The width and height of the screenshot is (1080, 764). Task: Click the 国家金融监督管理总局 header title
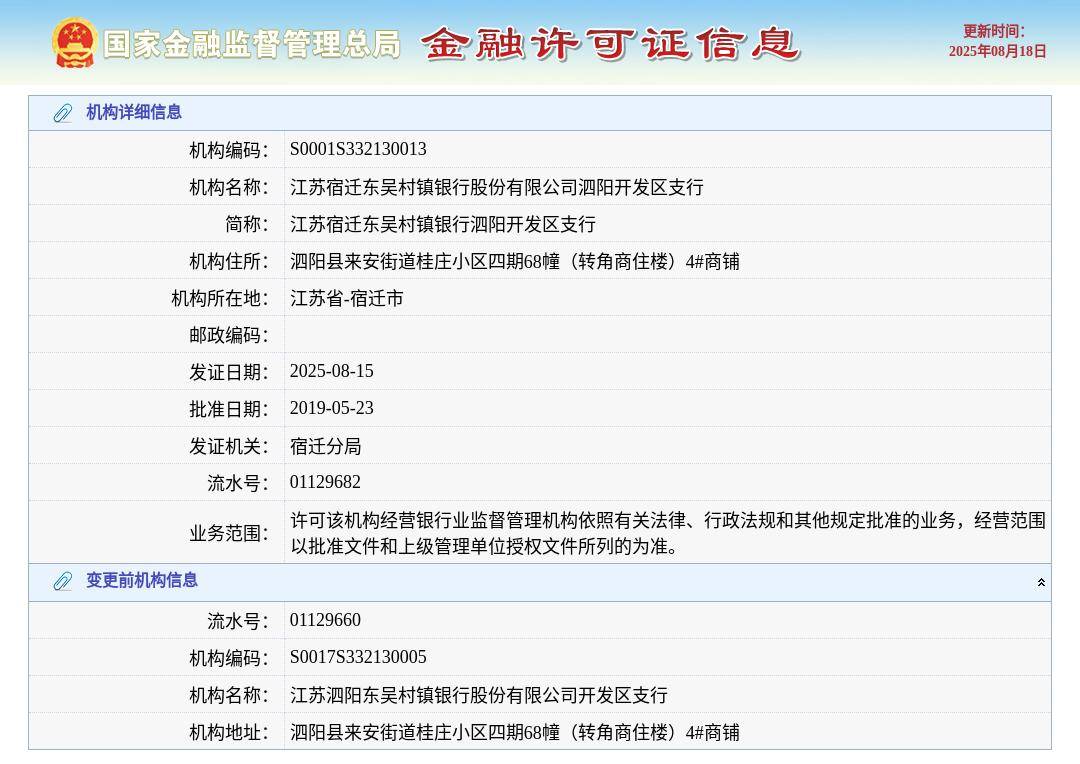click(251, 45)
